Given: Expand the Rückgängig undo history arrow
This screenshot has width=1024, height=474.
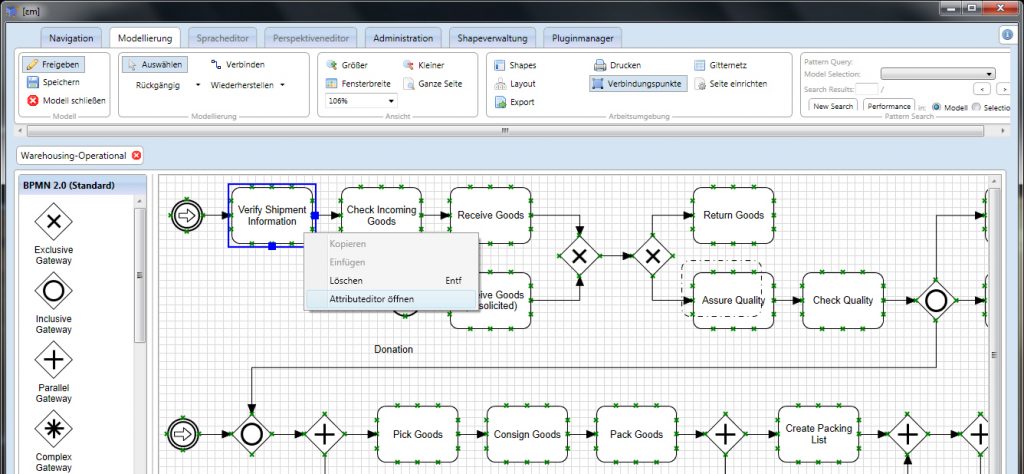Looking at the screenshot, I should (x=198, y=85).
